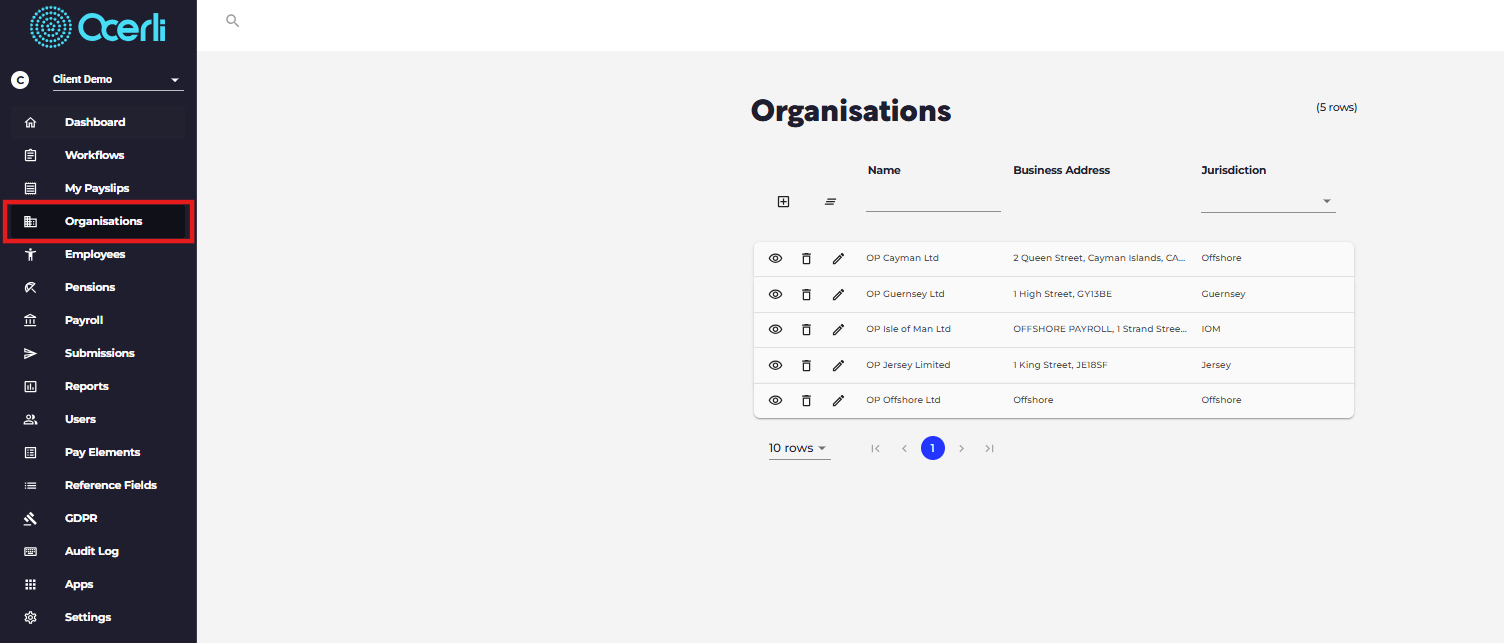
Task: Click the GDPR gavel icon
Action: (x=30, y=518)
